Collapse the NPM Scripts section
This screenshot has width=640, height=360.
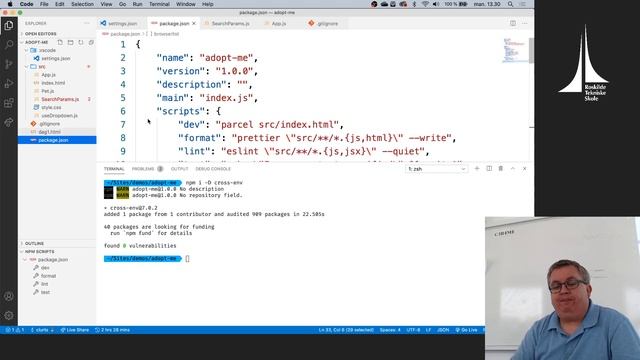(39, 251)
